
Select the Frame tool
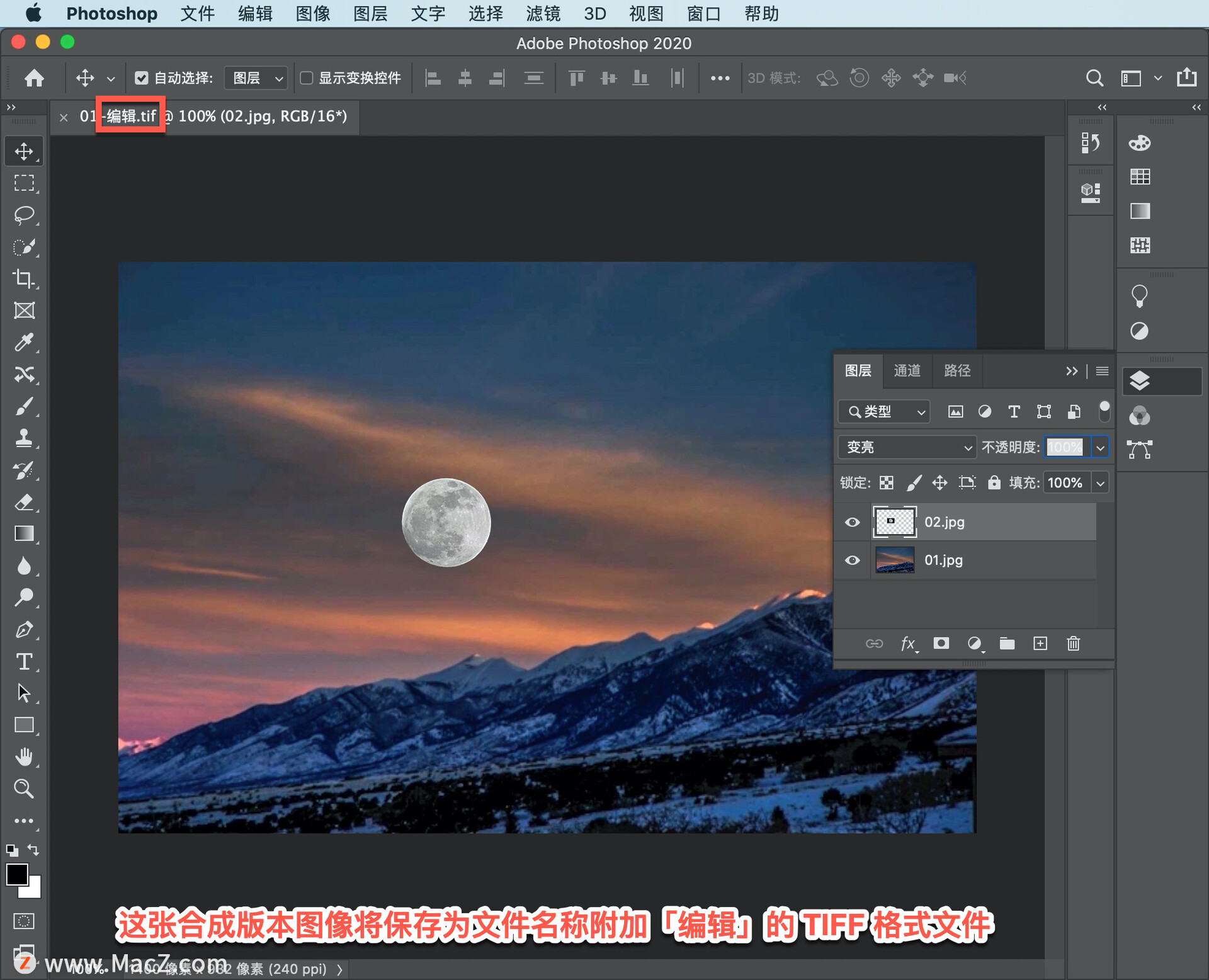click(24, 311)
